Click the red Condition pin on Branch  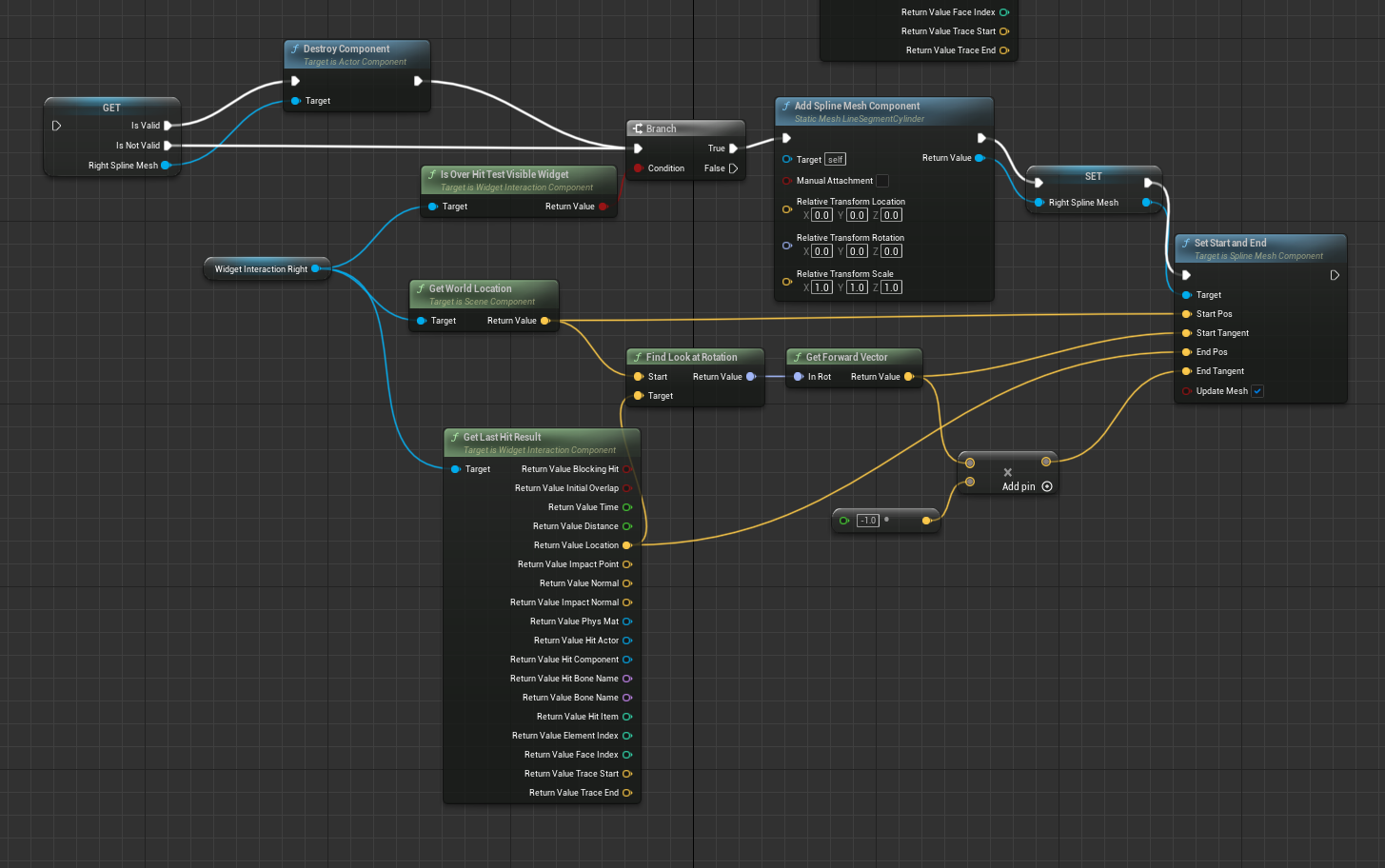point(638,168)
